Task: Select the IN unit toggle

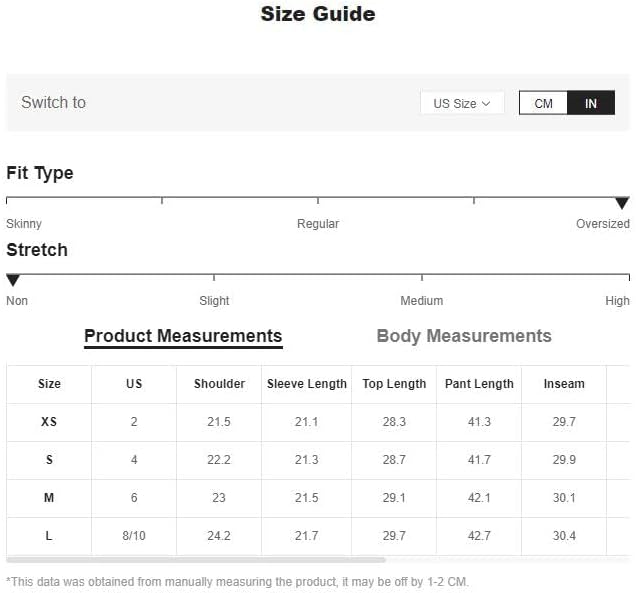Action: point(591,103)
